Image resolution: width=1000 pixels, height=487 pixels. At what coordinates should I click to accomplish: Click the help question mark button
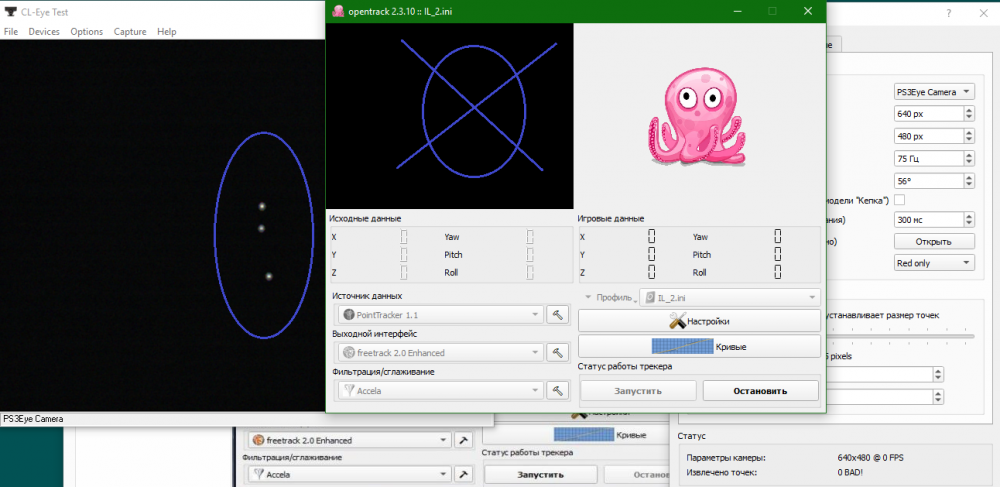(949, 13)
